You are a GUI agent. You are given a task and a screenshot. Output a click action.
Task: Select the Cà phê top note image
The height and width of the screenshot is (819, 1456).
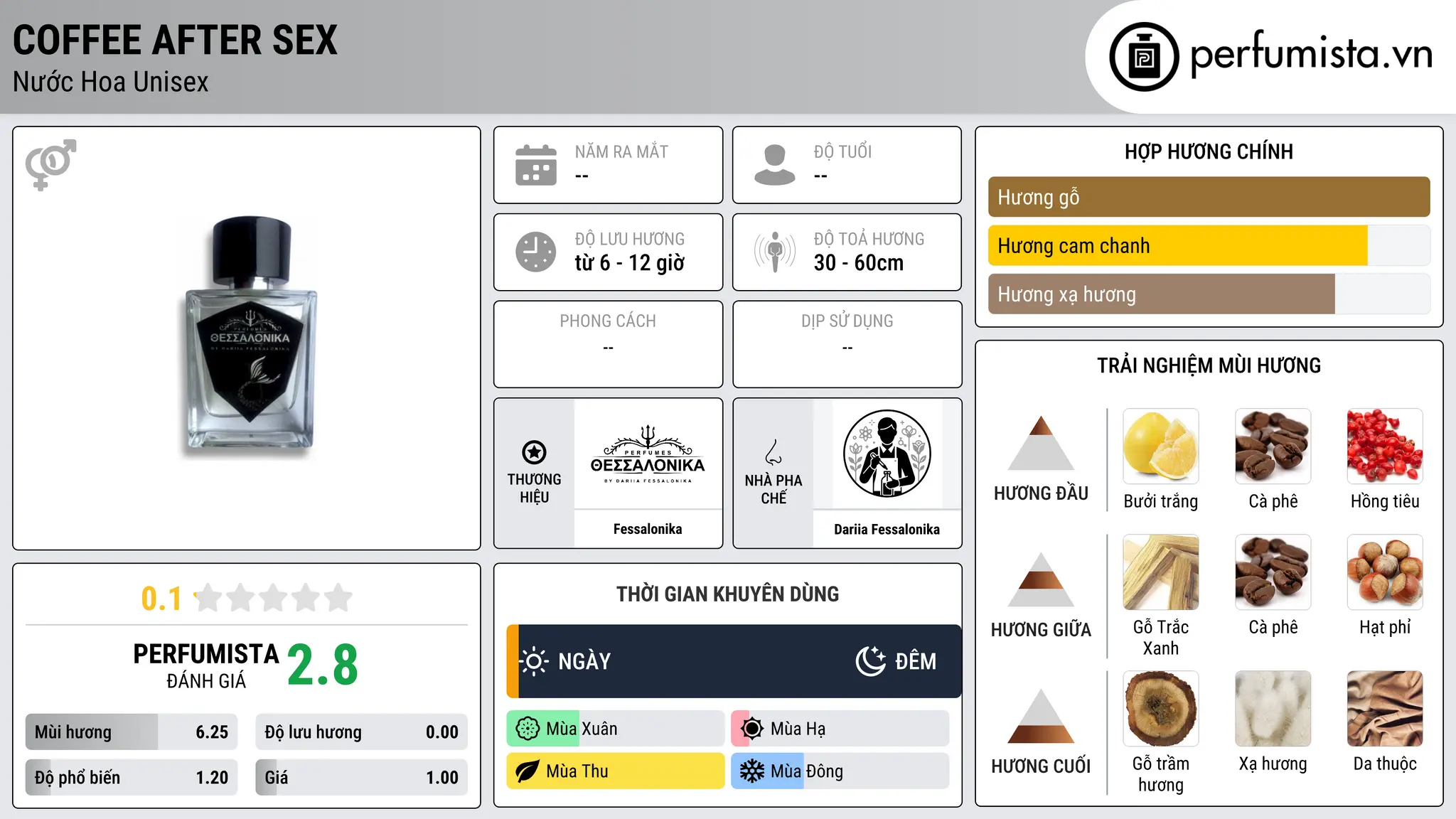tap(1273, 446)
